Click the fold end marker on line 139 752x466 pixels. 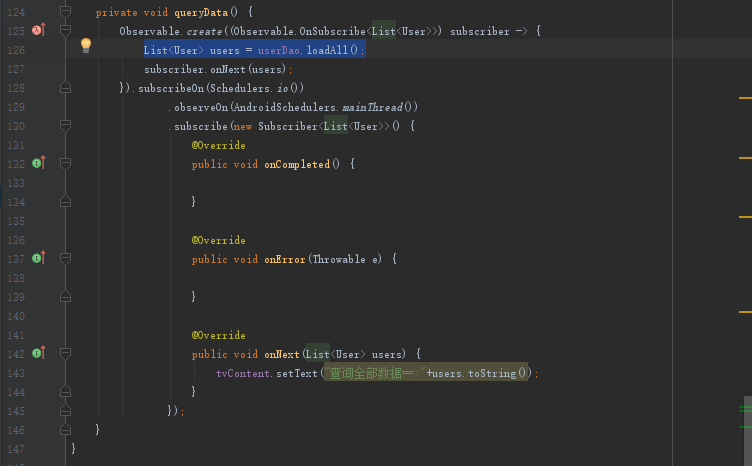(66, 297)
